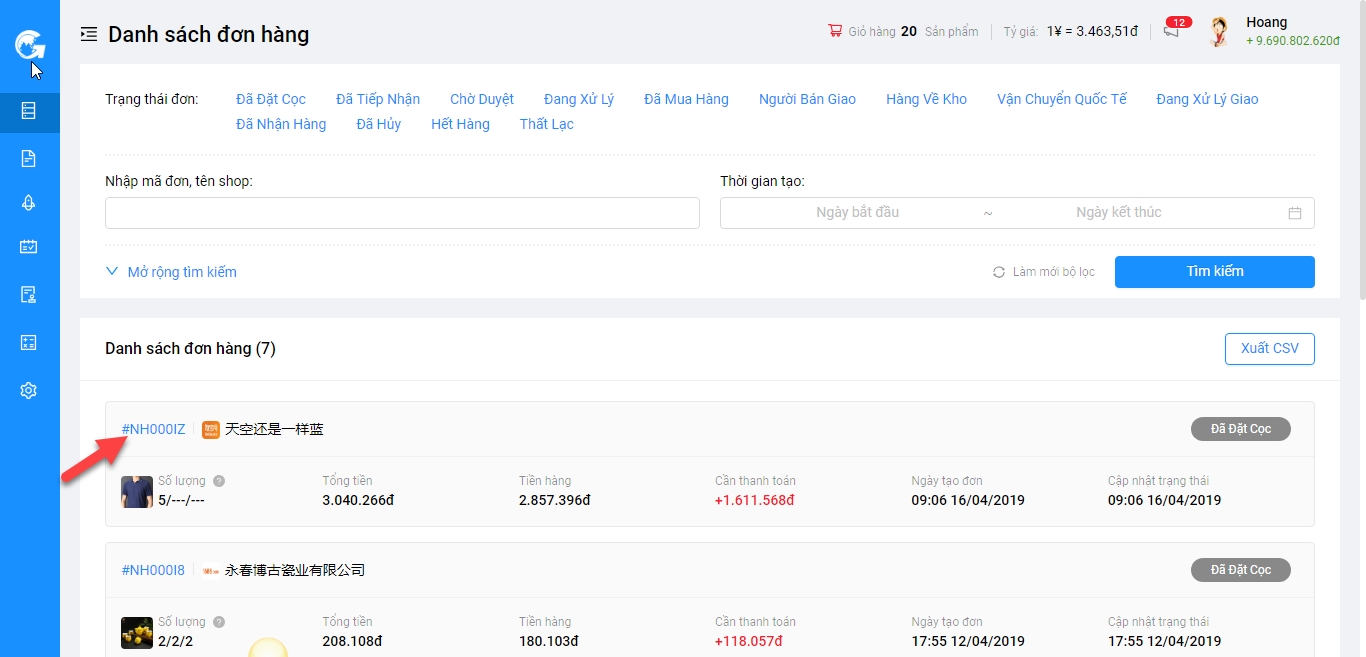Open notifications megaphone with 12 badge
Screen dimensions: 1366x657
1171,31
